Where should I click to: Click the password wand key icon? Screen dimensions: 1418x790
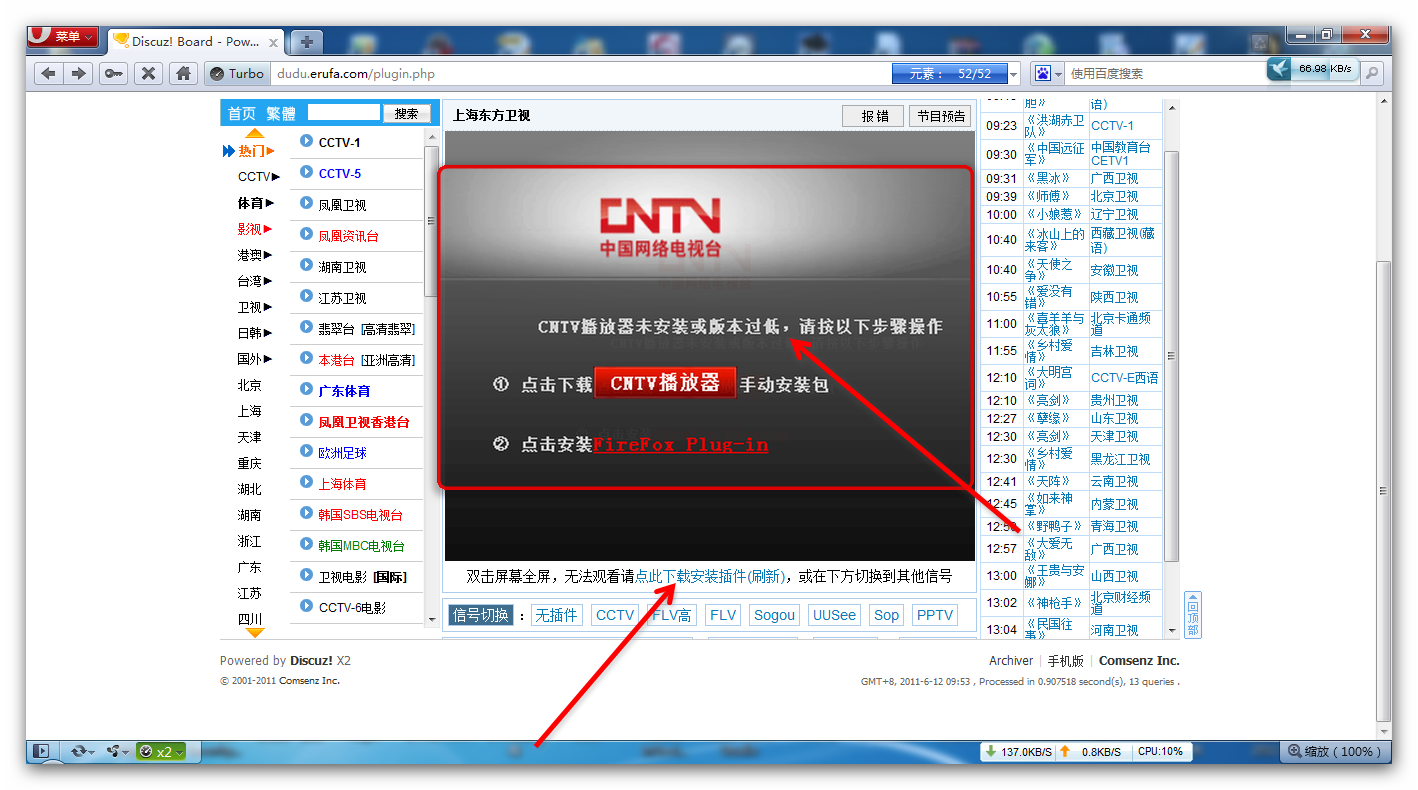[x=113, y=73]
